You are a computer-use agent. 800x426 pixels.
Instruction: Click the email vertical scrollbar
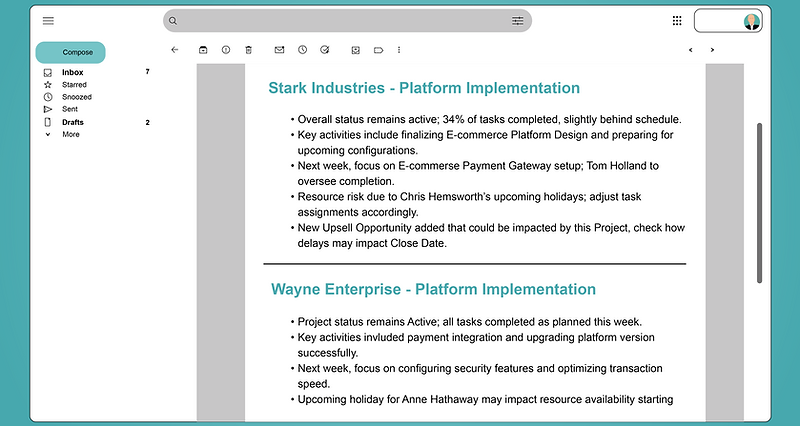point(759,203)
